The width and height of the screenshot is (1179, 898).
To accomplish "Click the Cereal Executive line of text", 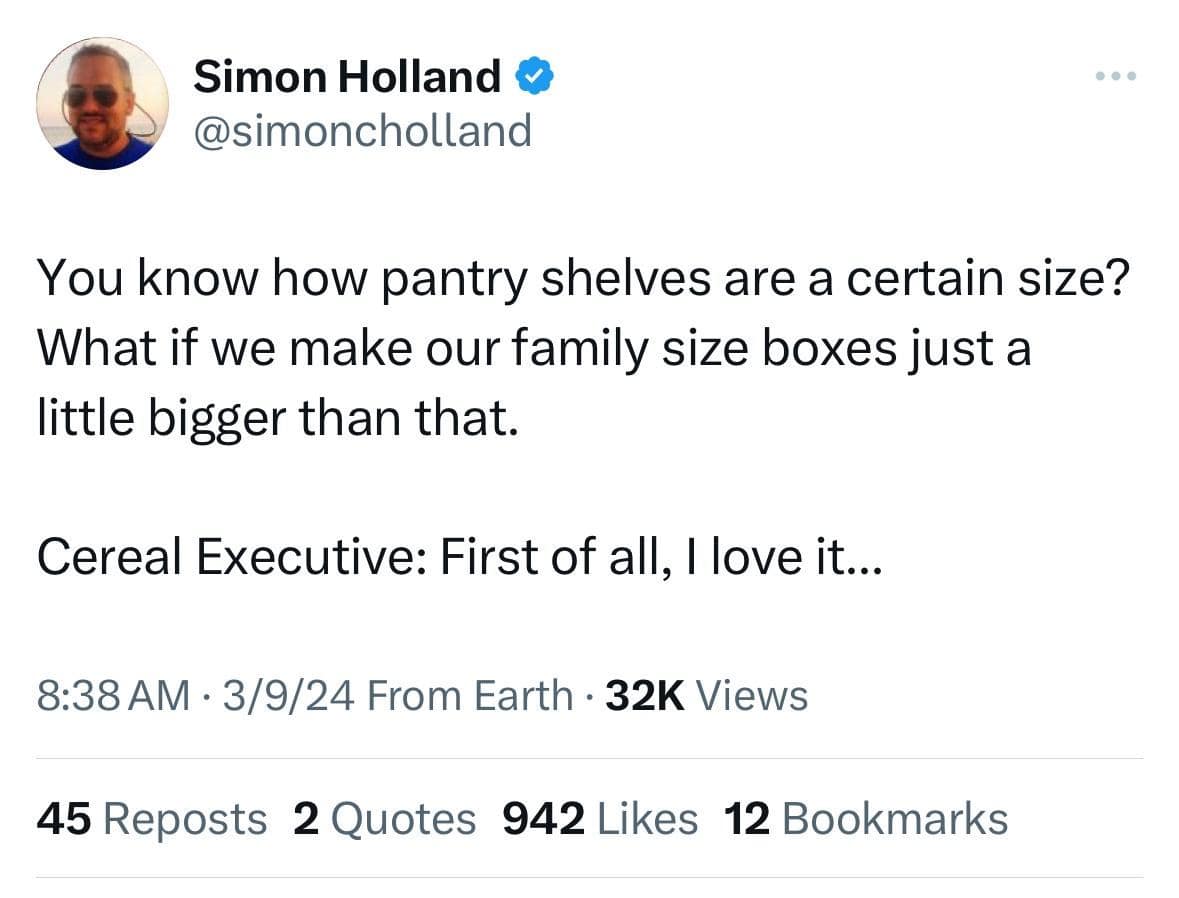I will (x=460, y=555).
